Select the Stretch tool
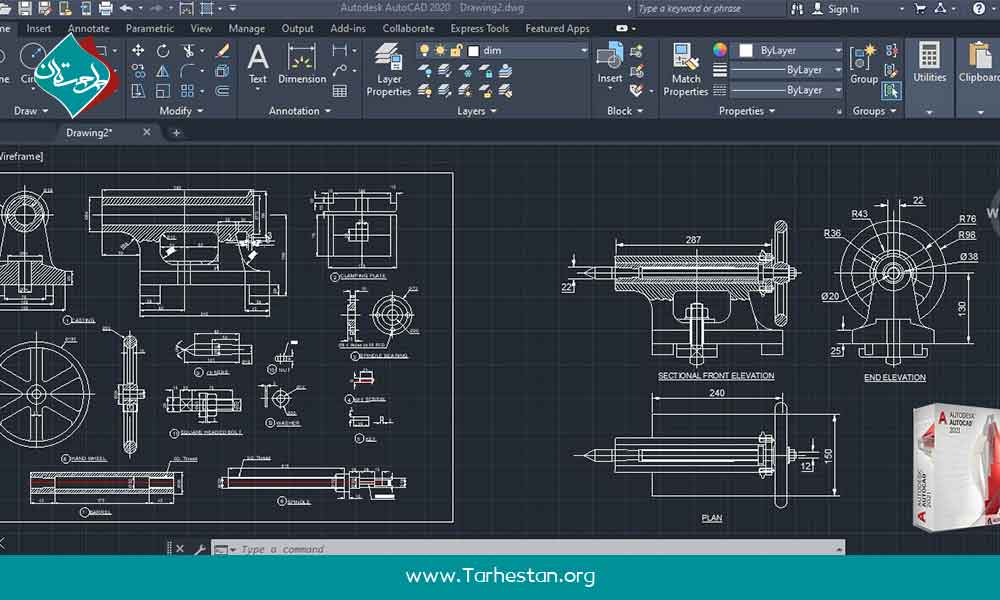This screenshot has width=1000, height=600. [138, 91]
